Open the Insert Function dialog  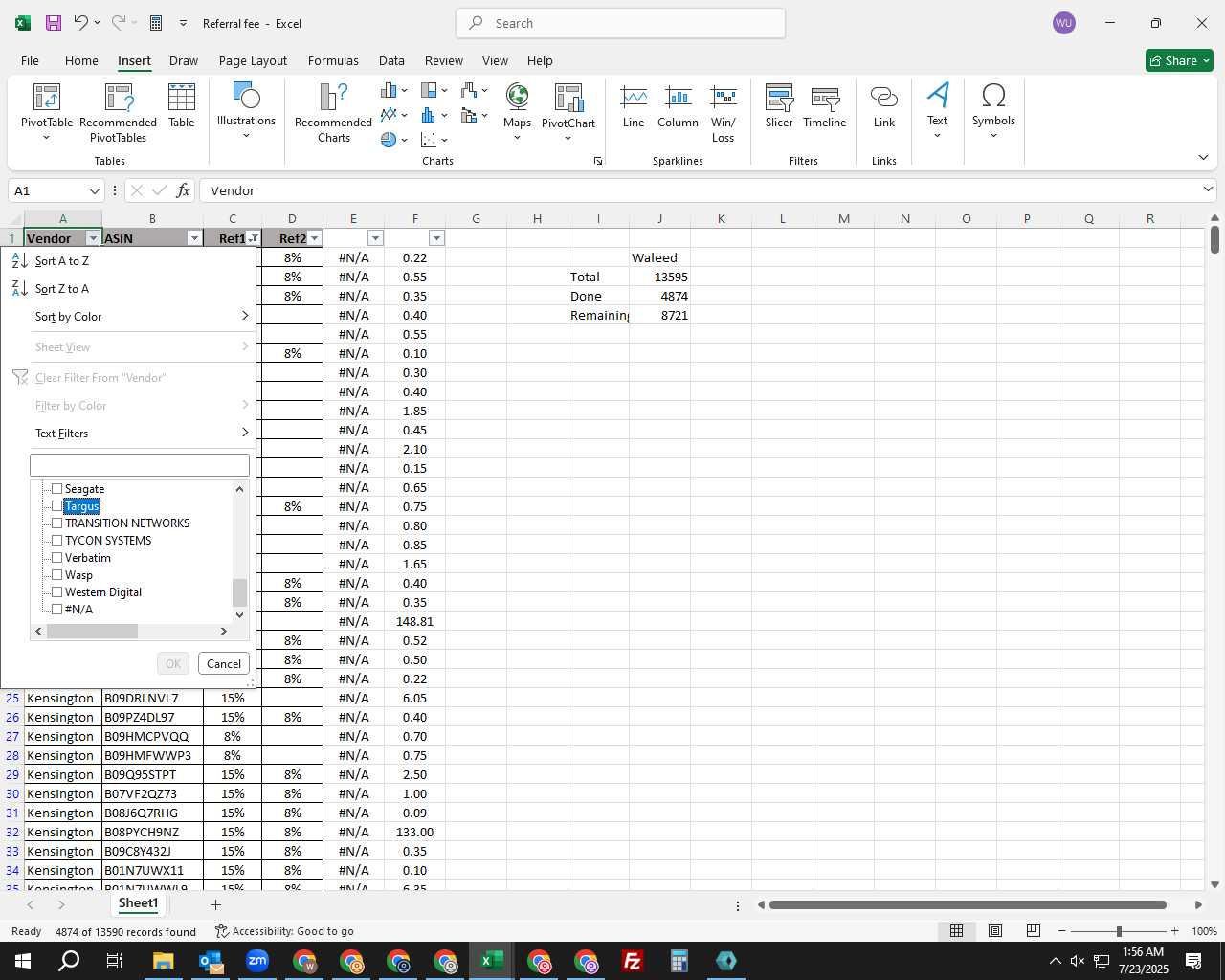184,190
